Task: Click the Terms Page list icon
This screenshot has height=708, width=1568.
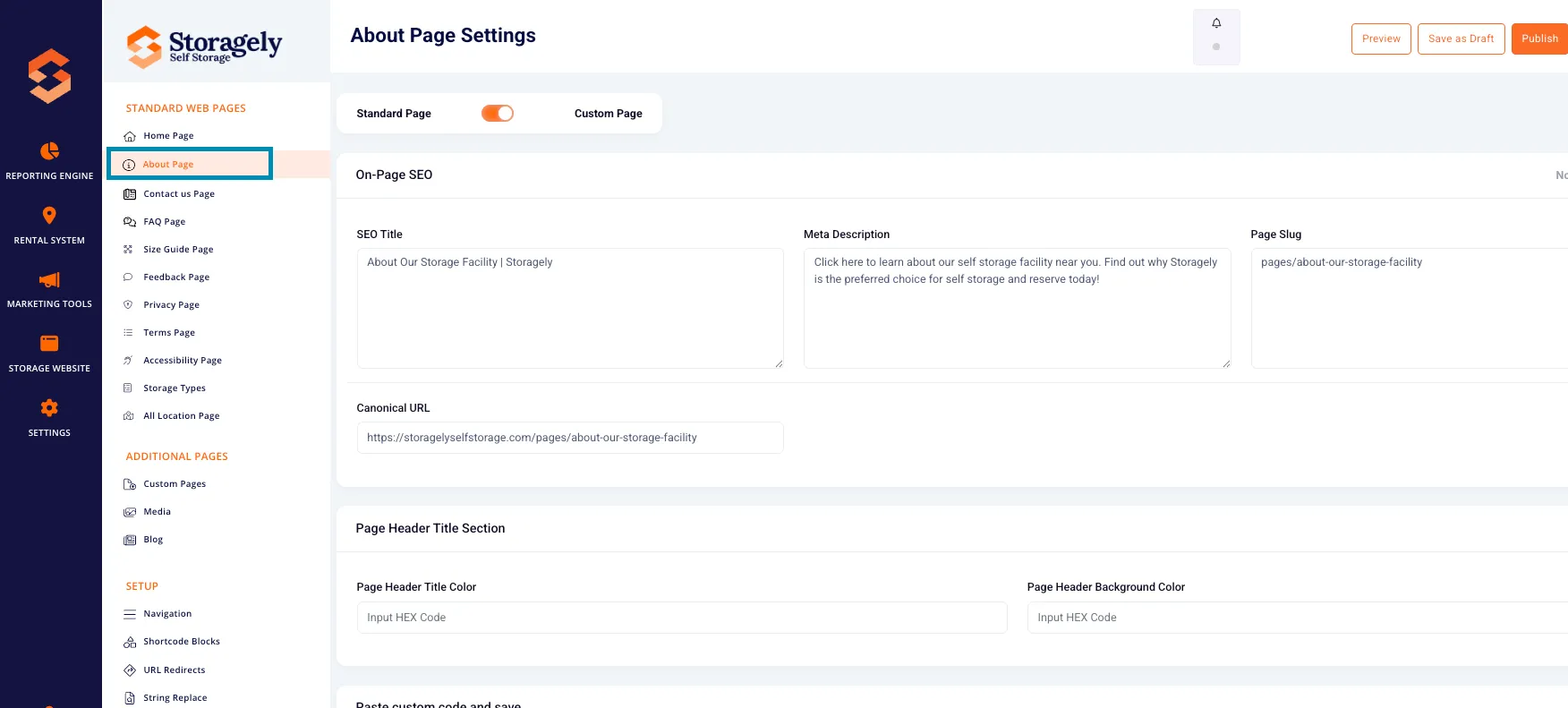Action: point(128,333)
